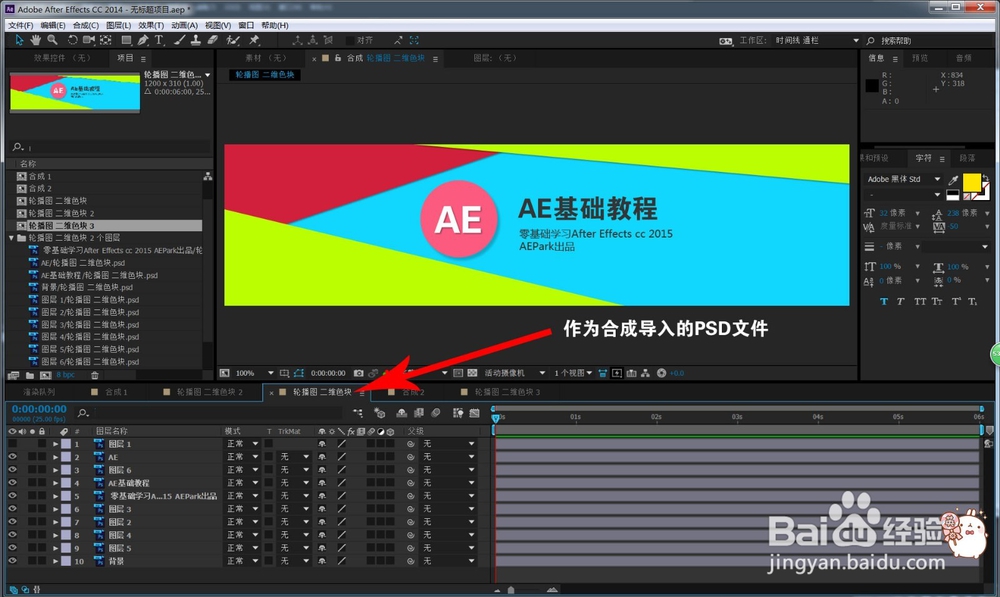1000x597 pixels.
Task: Select the Pan Behind anchor tool
Action: click(x=106, y=40)
